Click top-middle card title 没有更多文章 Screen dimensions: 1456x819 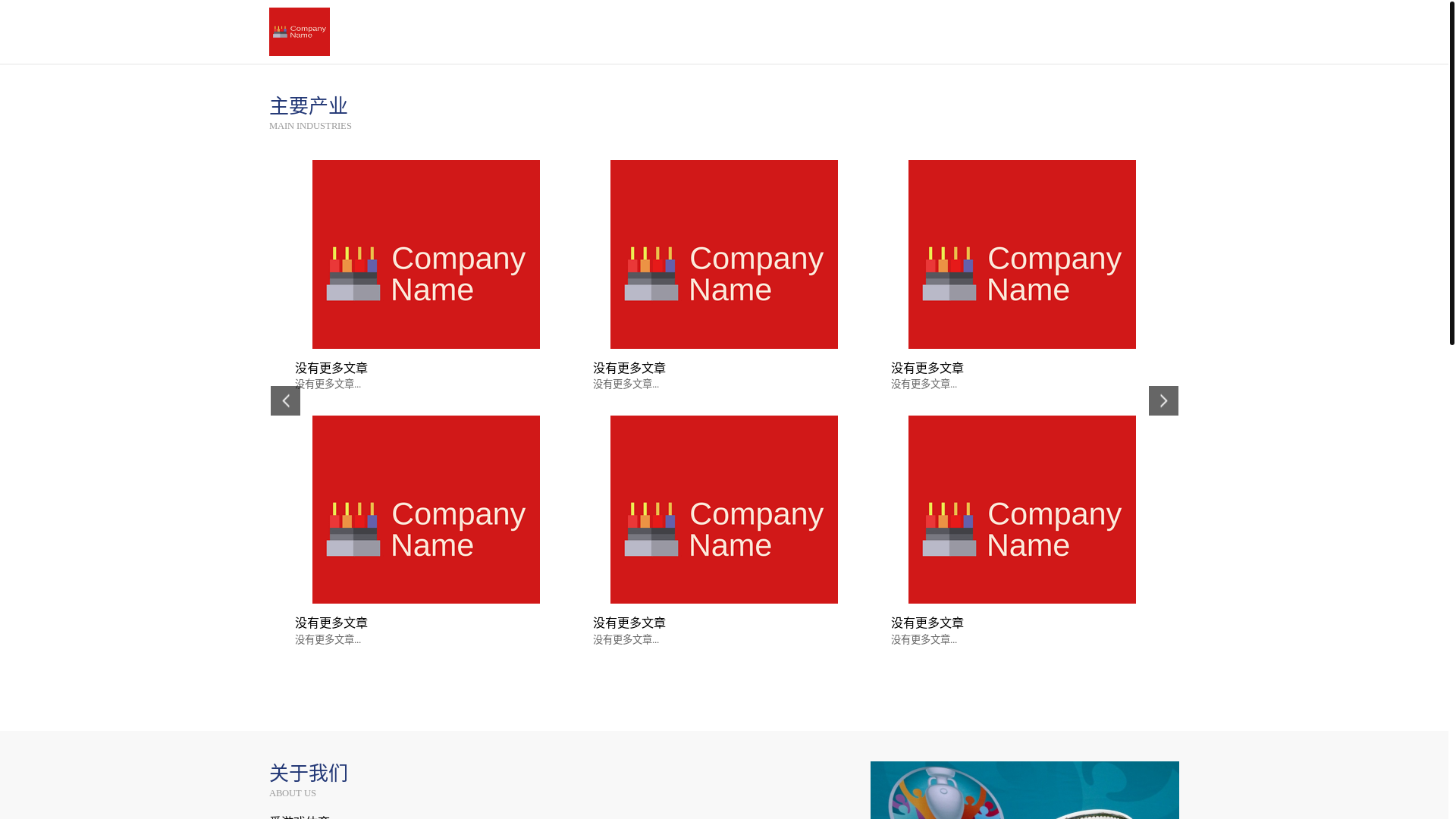pos(629,368)
